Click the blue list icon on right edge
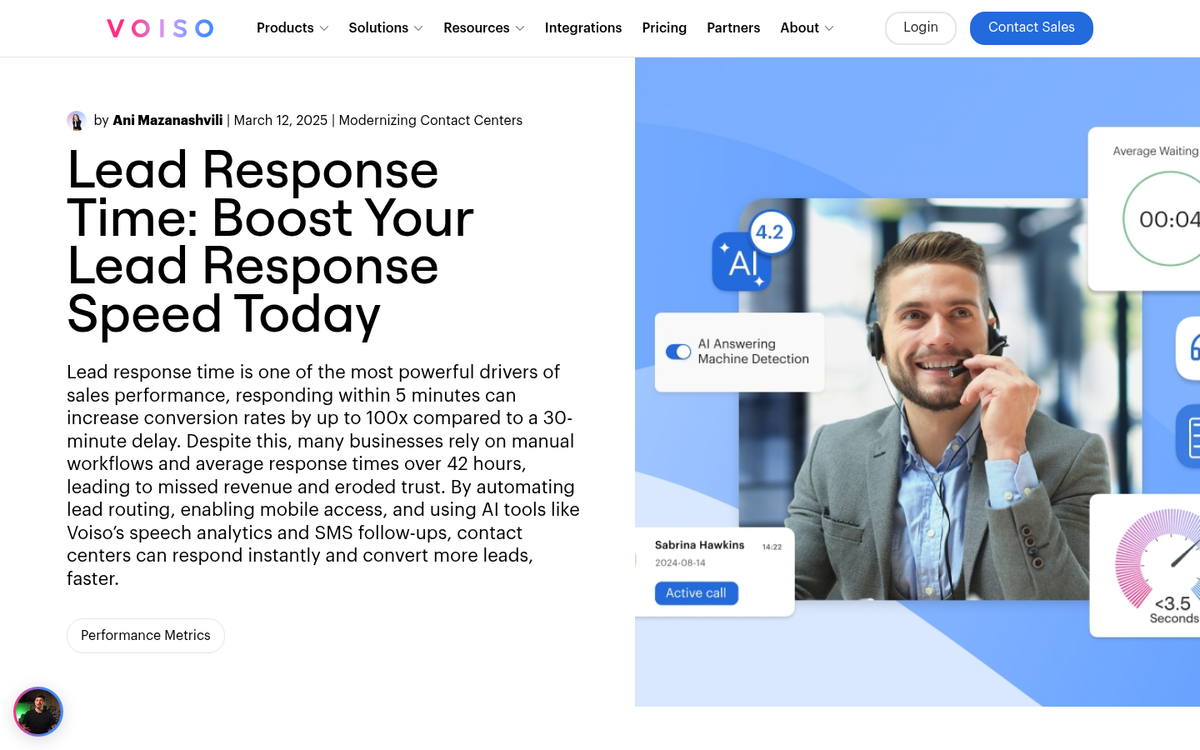The width and height of the screenshot is (1200, 750). (x=1189, y=436)
